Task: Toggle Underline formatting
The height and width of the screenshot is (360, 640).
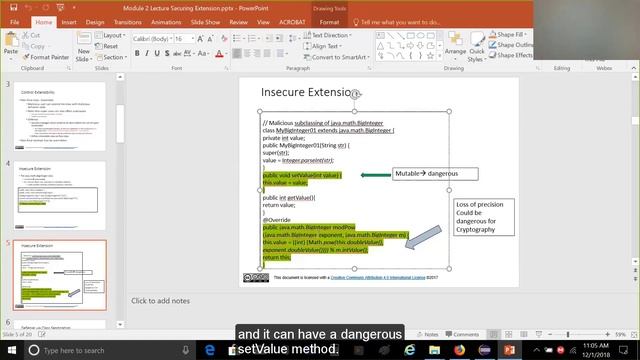Action: [x=157, y=53]
